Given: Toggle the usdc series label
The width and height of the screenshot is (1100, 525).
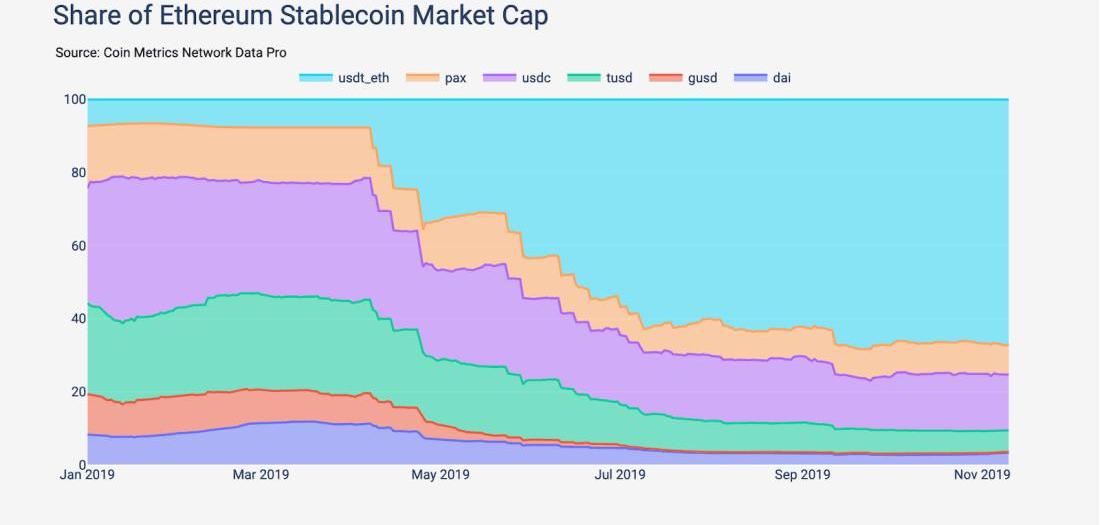Looking at the screenshot, I should 536,78.
